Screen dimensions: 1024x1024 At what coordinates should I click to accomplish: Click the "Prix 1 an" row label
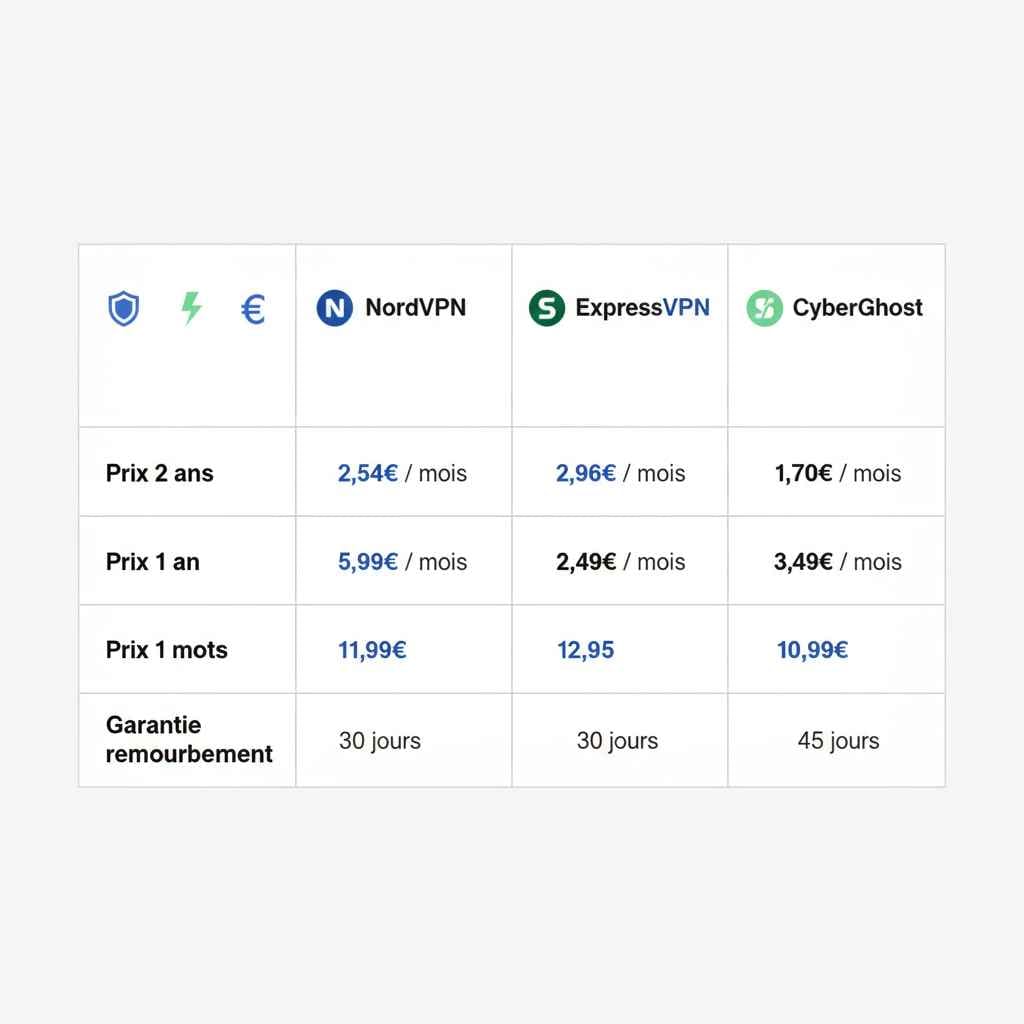pyautogui.click(x=153, y=562)
